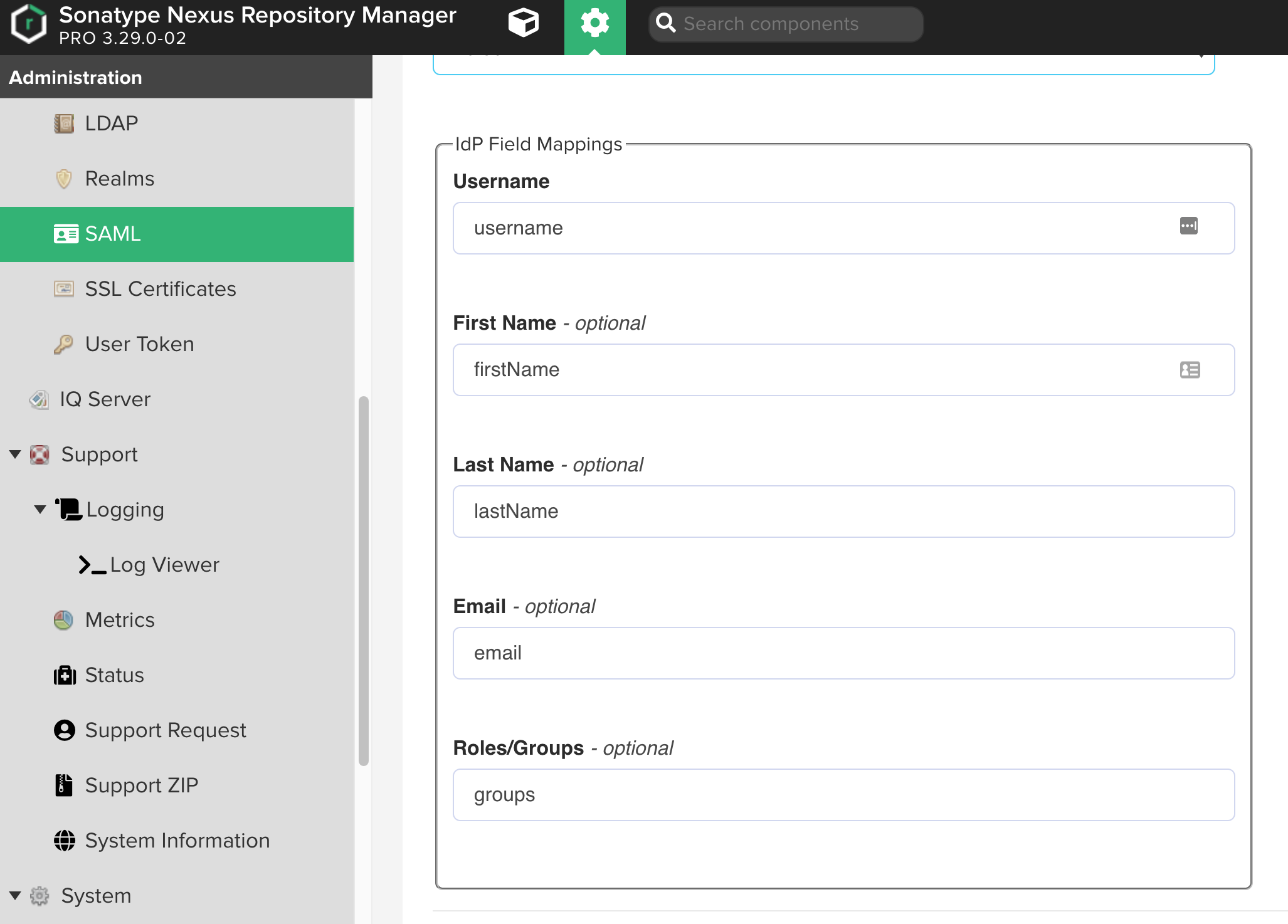This screenshot has width=1288, height=924.
Task: Click the contact card icon in First Name field
Action: point(1190,370)
